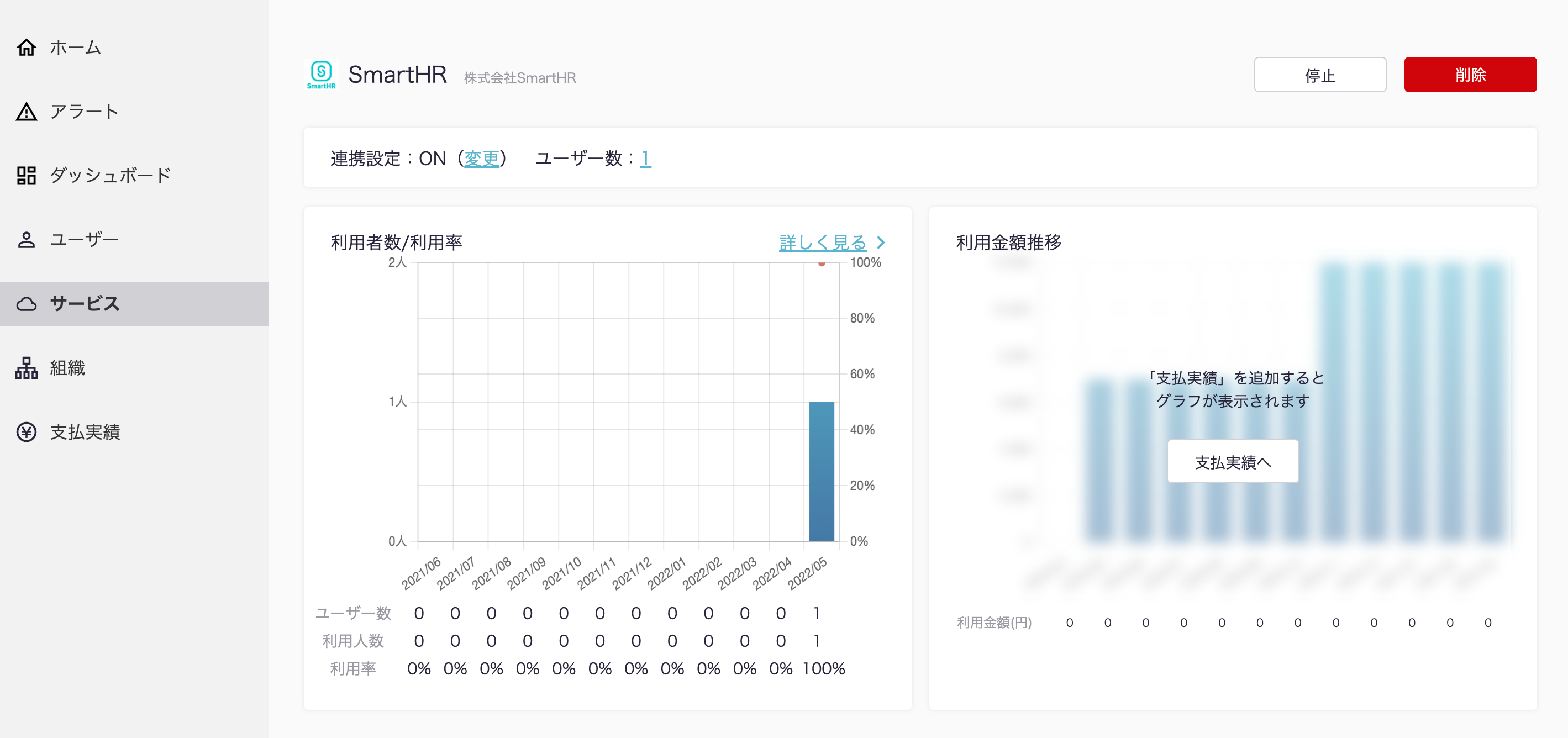Click the organization hierarchy icon
The width and height of the screenshot is (1568, 738).
(x=26, y=368)
